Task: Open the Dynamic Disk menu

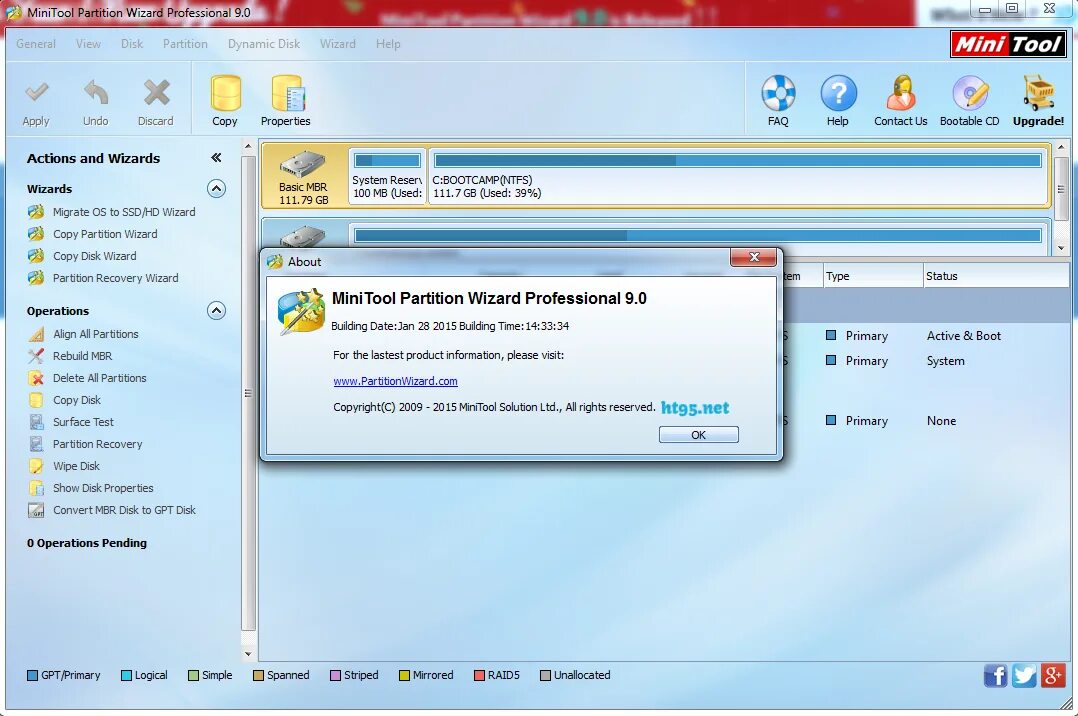Action: click(264, 43)
